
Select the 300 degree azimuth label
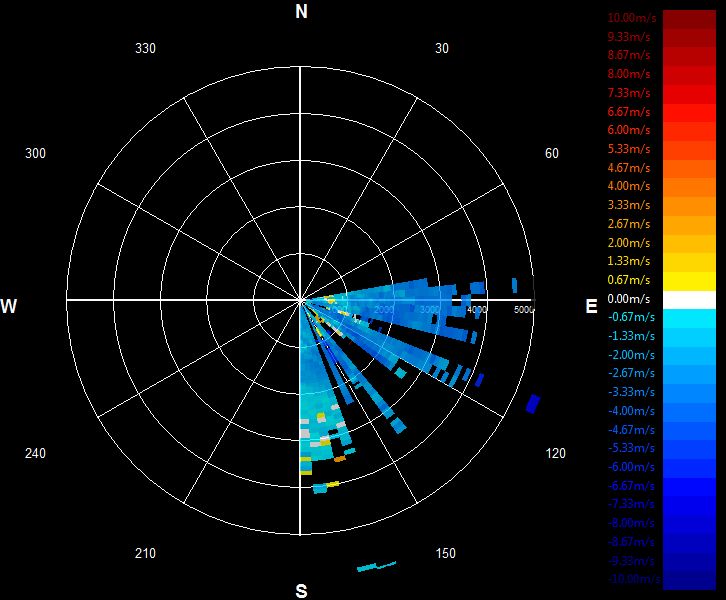click(35, 153)
